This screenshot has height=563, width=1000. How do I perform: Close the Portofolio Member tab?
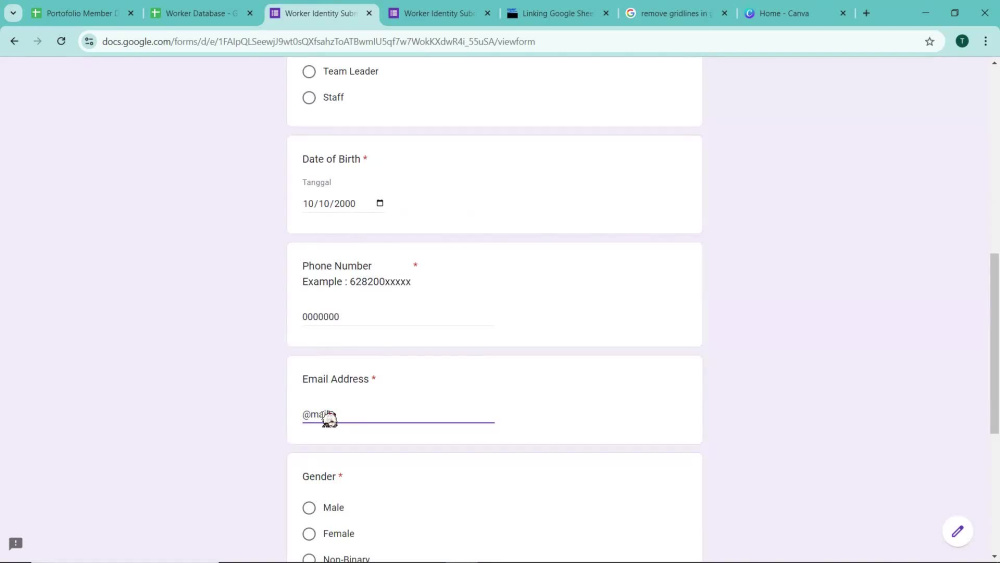[131, 13]
